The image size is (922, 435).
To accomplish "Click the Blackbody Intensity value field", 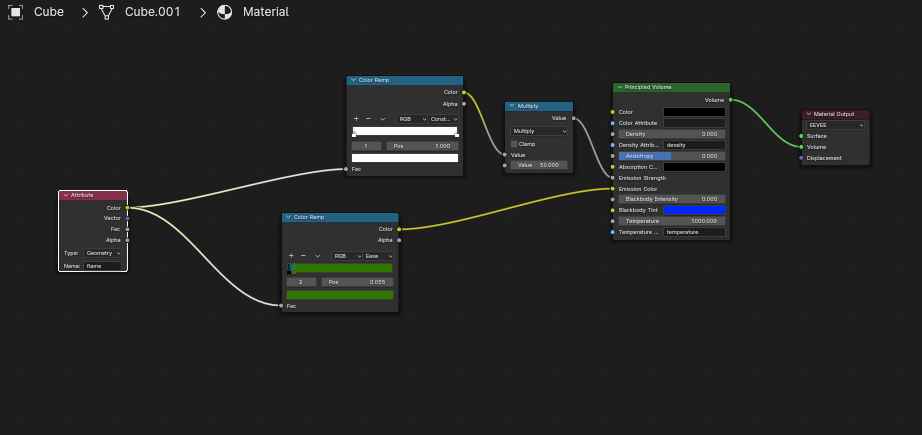I will (672, 199).
